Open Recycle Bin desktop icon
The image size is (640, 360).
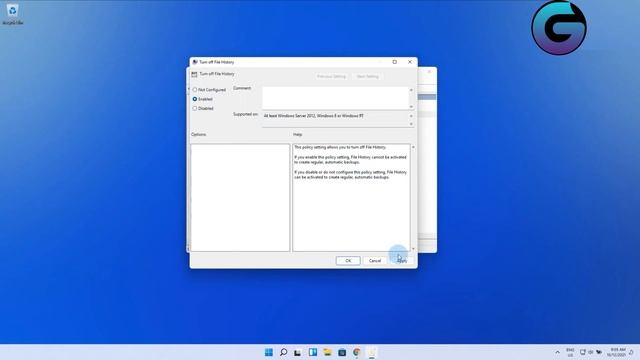[x=13, y=14]
